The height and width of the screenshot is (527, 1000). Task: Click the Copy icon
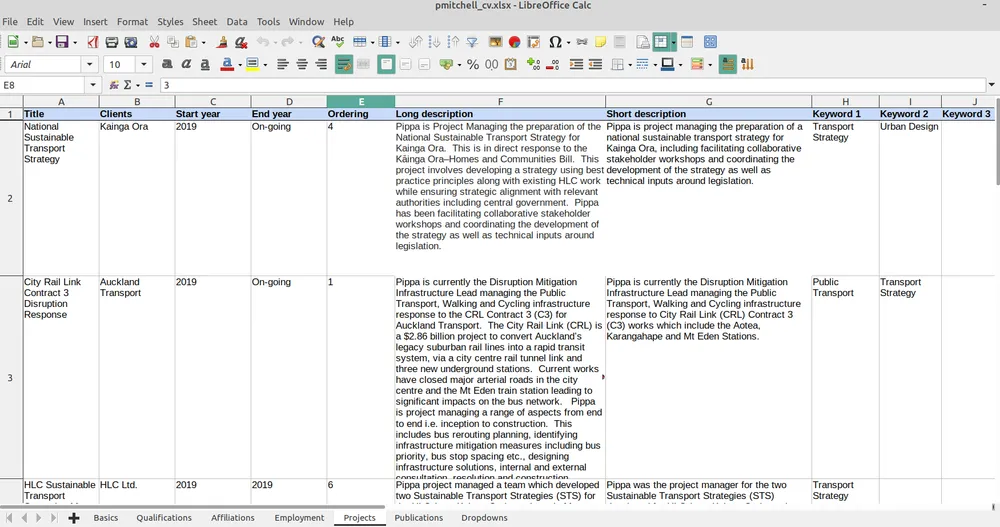coord(172,42)
